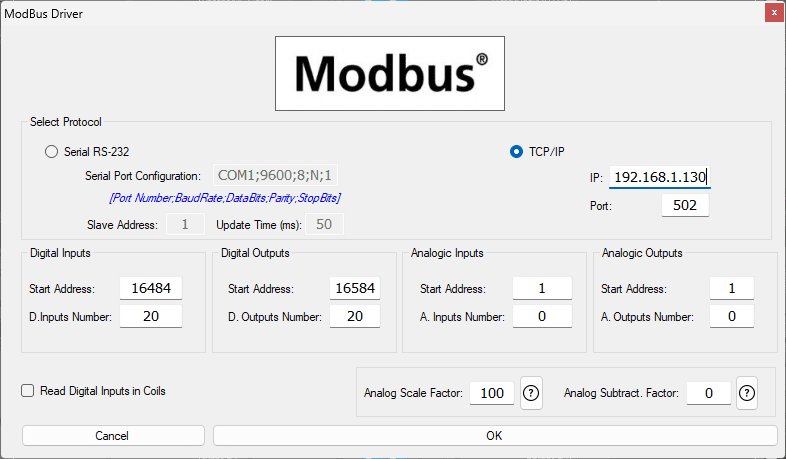Focus the Digital Outputs Start Address field
Viewport: 786px width, 459px height.
tap(355, 289)
